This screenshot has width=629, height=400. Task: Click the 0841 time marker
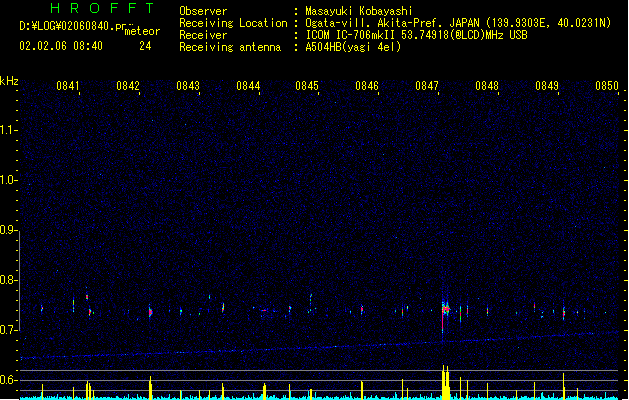point(68,86)
